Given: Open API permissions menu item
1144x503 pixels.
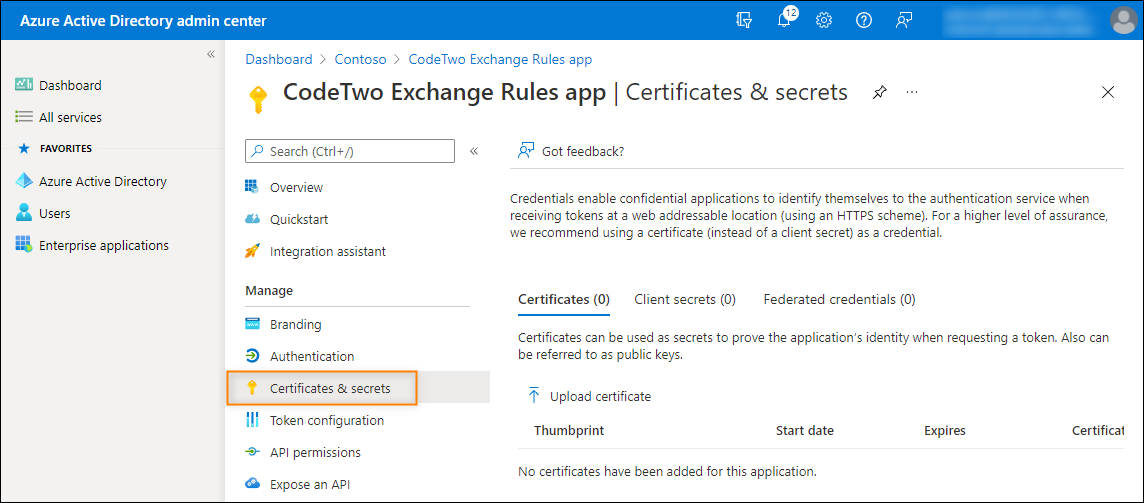Looking at the screenshot, I should point(315,453).
